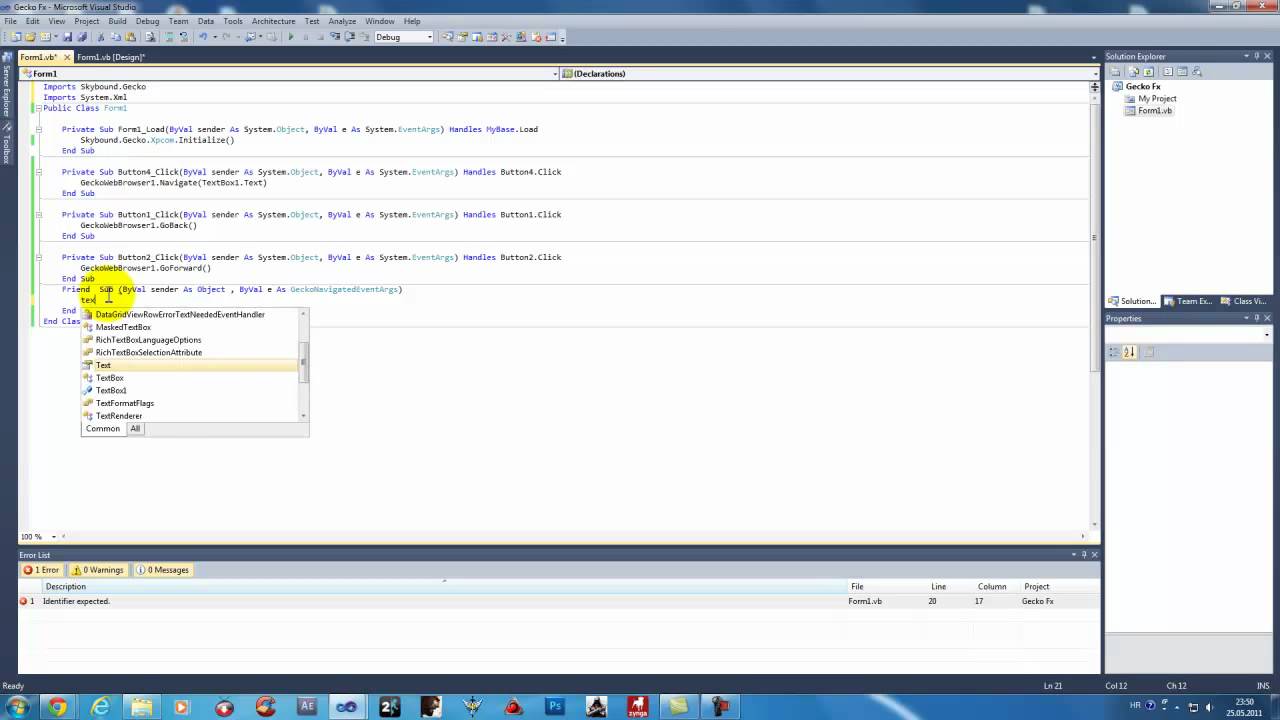Open Internet Explorer from the taskbar
The width and height of the screenshot is (1280, 720).
101,707
